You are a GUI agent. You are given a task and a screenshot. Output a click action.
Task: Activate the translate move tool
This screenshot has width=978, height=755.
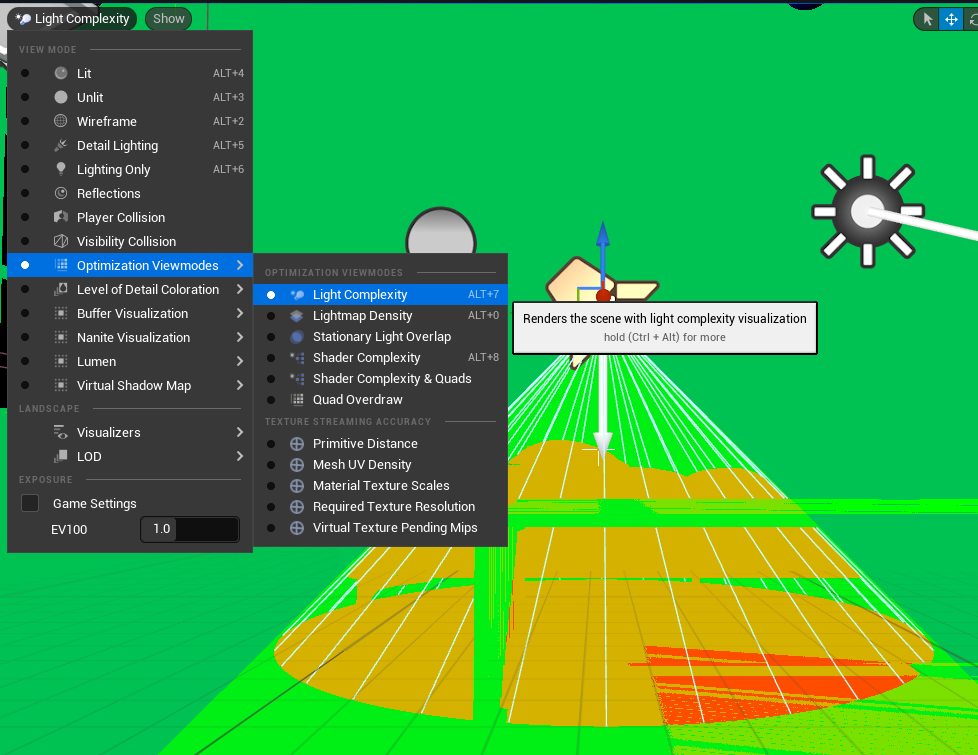[x=951, y=19]
